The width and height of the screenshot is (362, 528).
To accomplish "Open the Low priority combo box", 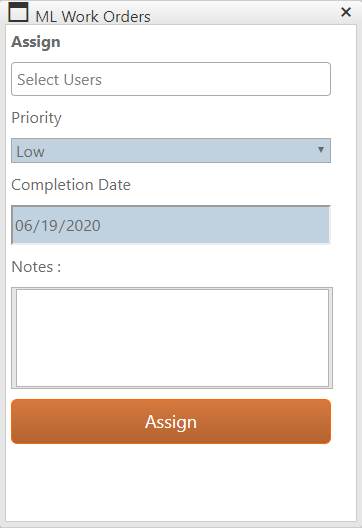I will pyautogui.click(x=171, y=151).
